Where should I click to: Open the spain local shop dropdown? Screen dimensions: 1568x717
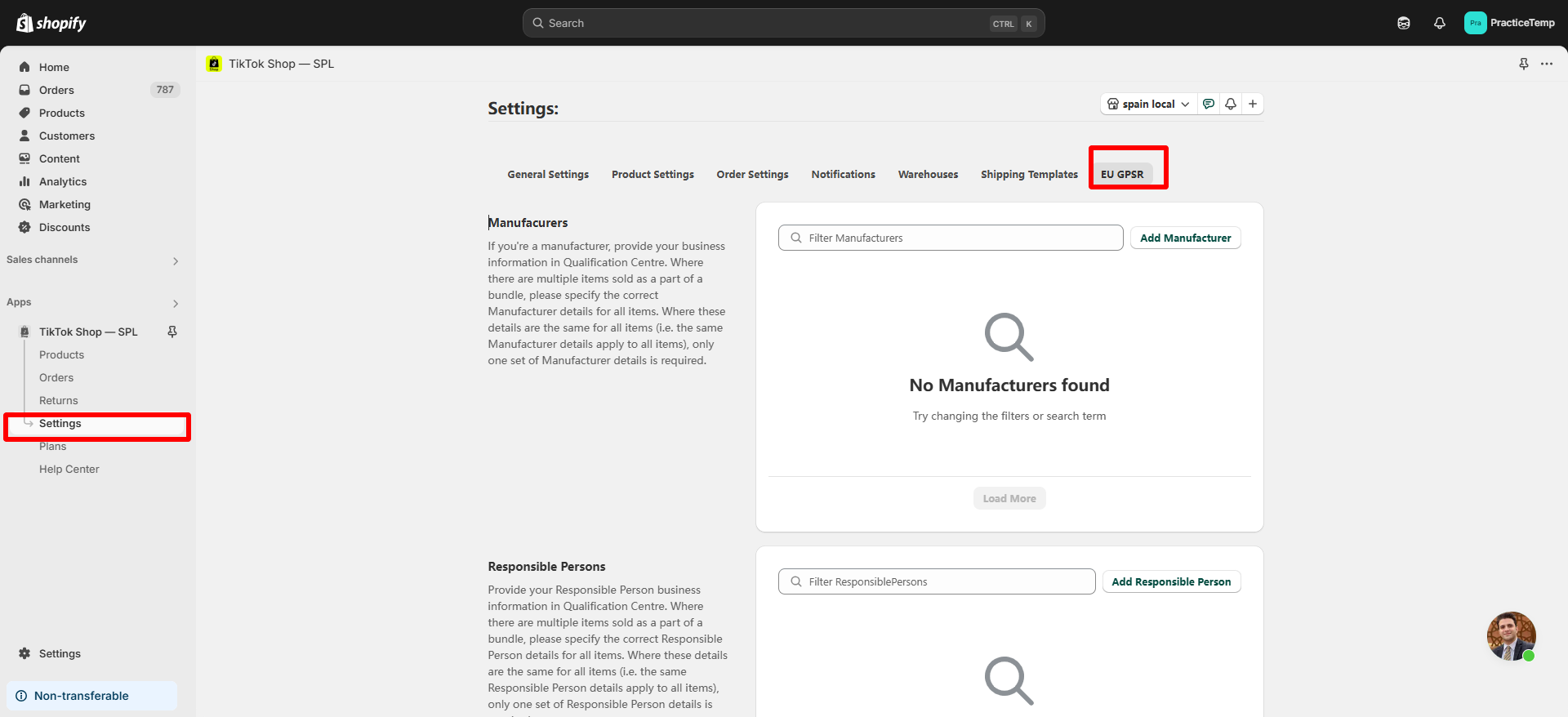[1148, 104]
